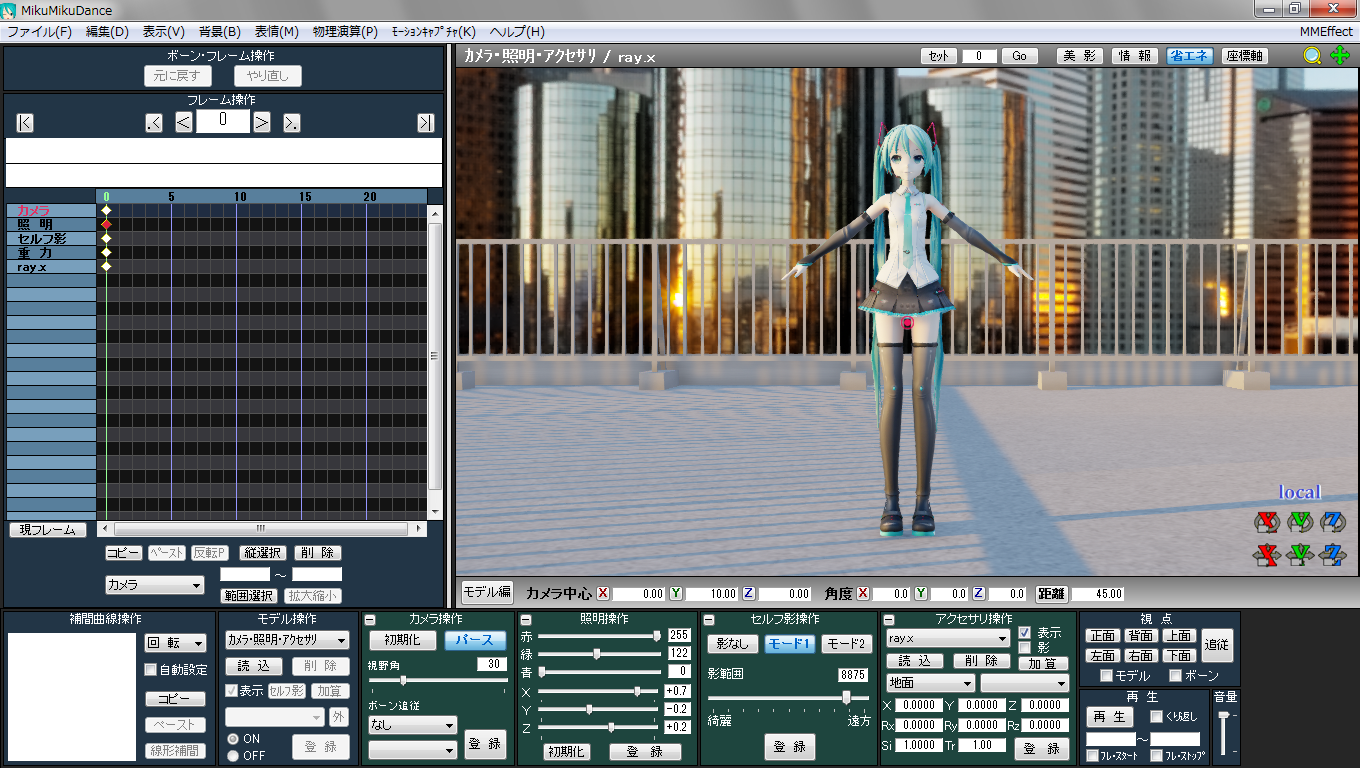
Task: Click the local coordinate label
Action: pos(1300,492)
